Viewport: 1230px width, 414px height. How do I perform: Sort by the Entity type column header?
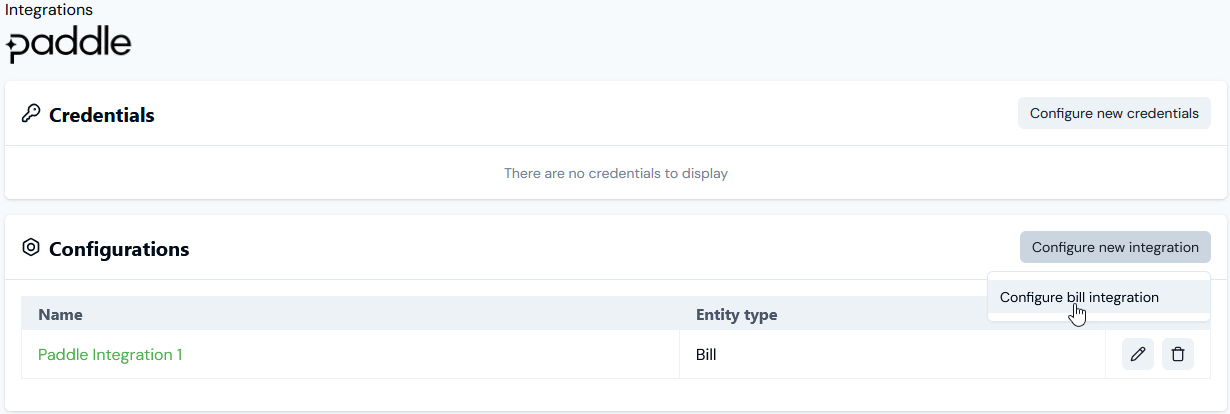click(x=736, y=314)
